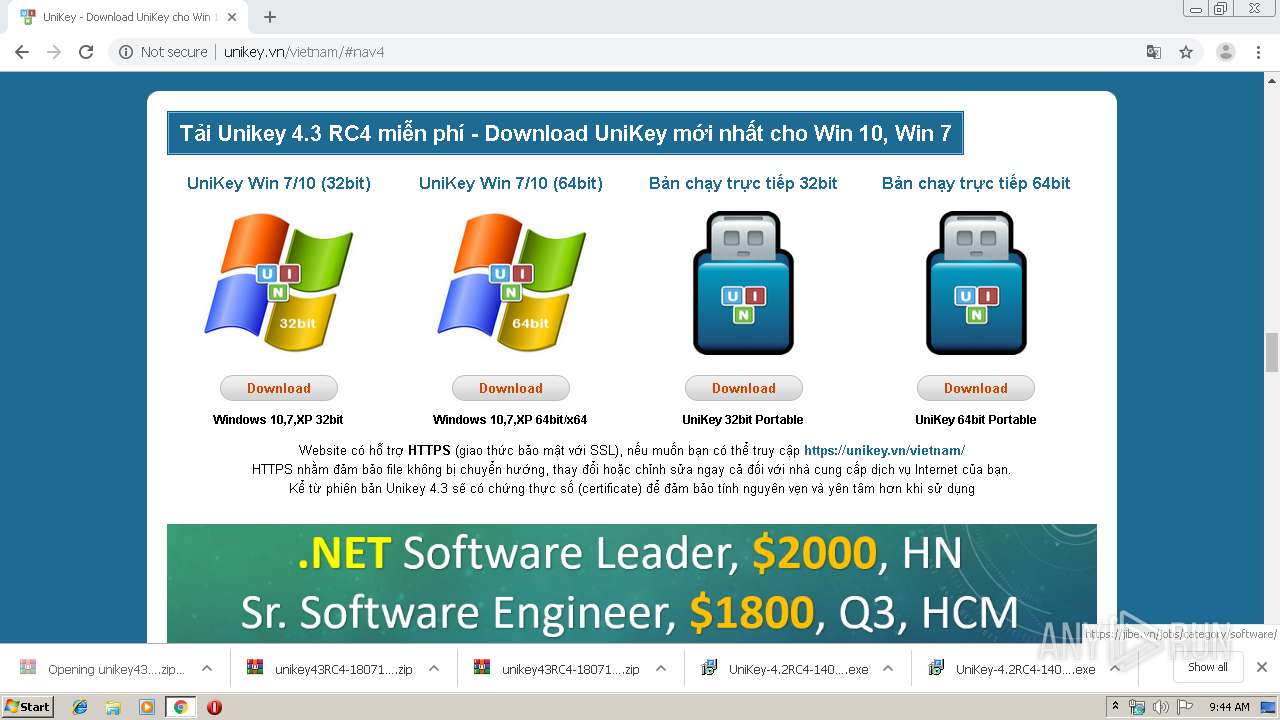Viewport: 1280px width, 720px height.
Task: Open the Google Translate page icon
Action: (1153, 52)
